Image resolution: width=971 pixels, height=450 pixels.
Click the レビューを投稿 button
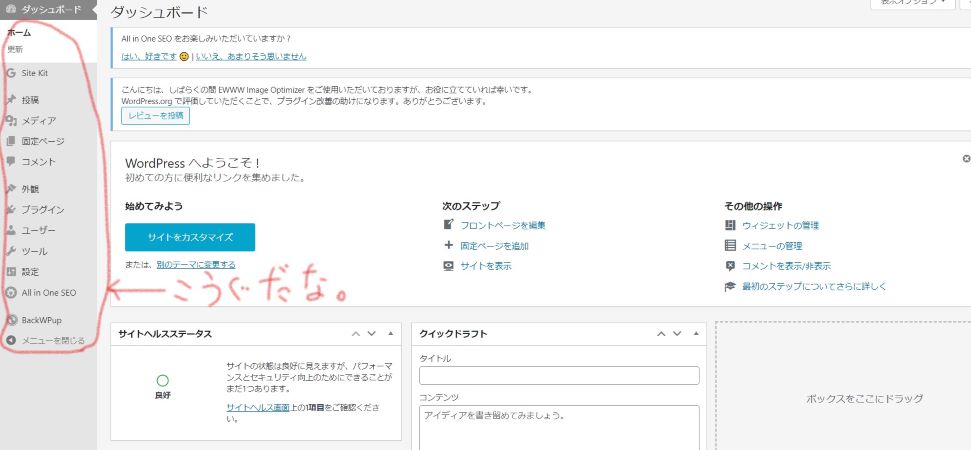point(155,116)
